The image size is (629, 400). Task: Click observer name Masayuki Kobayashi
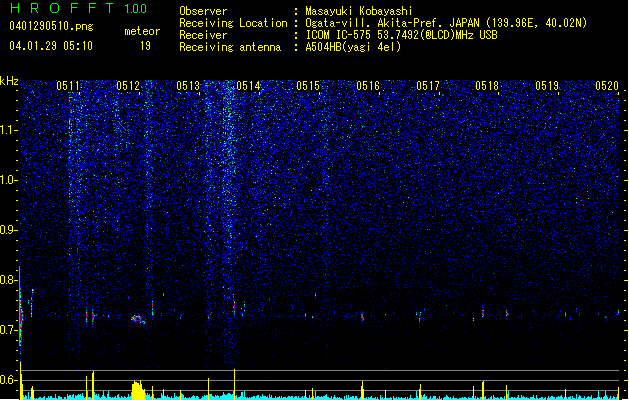(x=359, y=11)
